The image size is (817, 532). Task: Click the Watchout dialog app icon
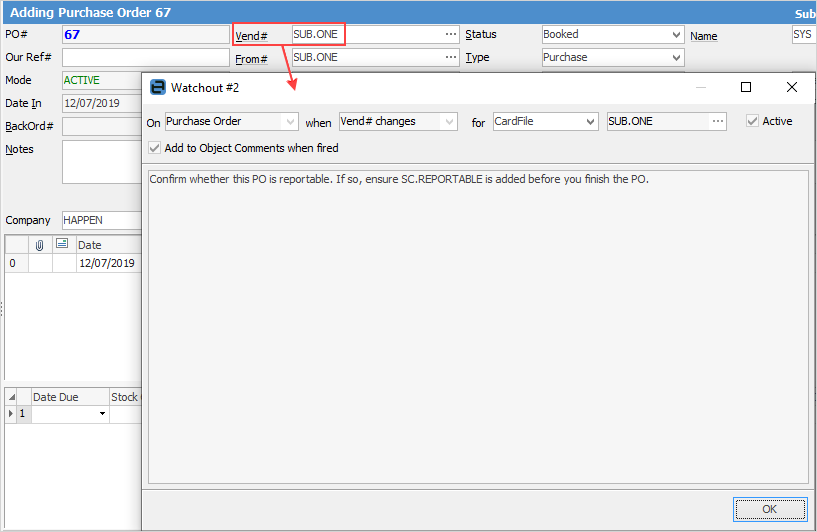click(158, 87)
